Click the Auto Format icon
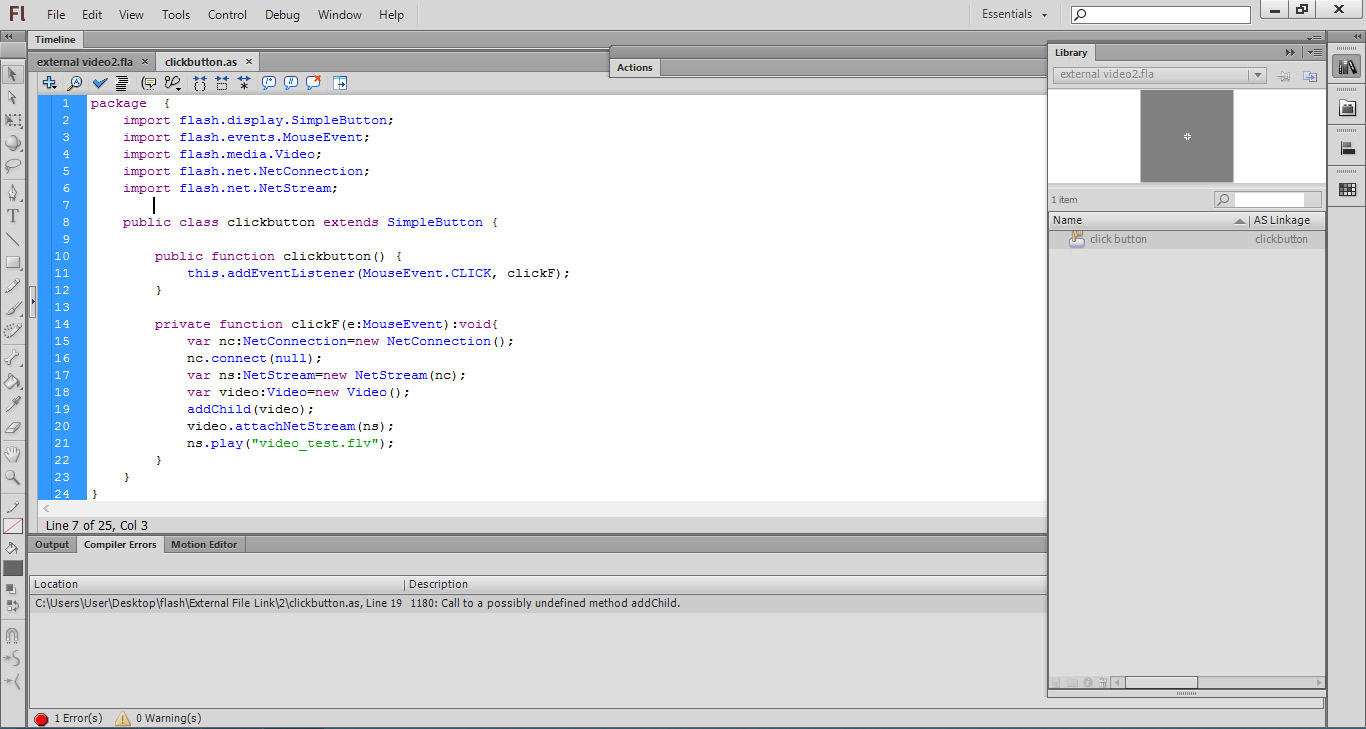This screenshot has width=1366, height=729. tap(122, 83)
